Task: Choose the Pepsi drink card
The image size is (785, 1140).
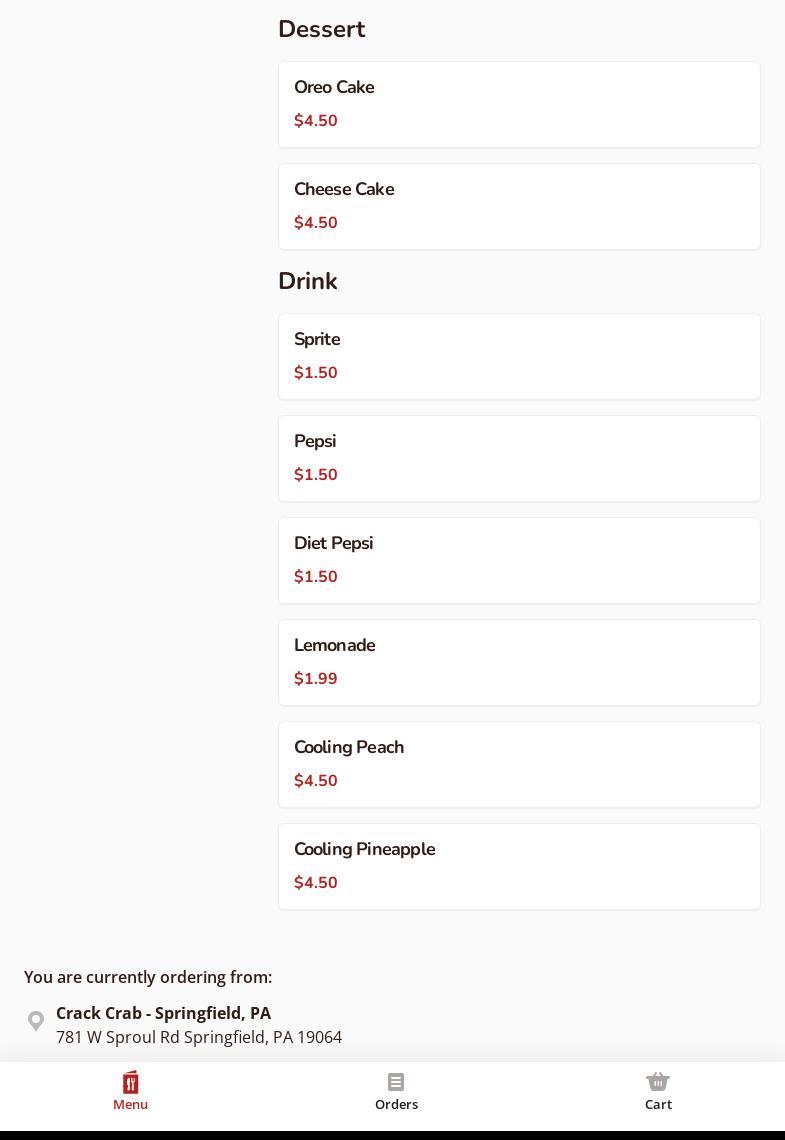Action: [519, 458]
